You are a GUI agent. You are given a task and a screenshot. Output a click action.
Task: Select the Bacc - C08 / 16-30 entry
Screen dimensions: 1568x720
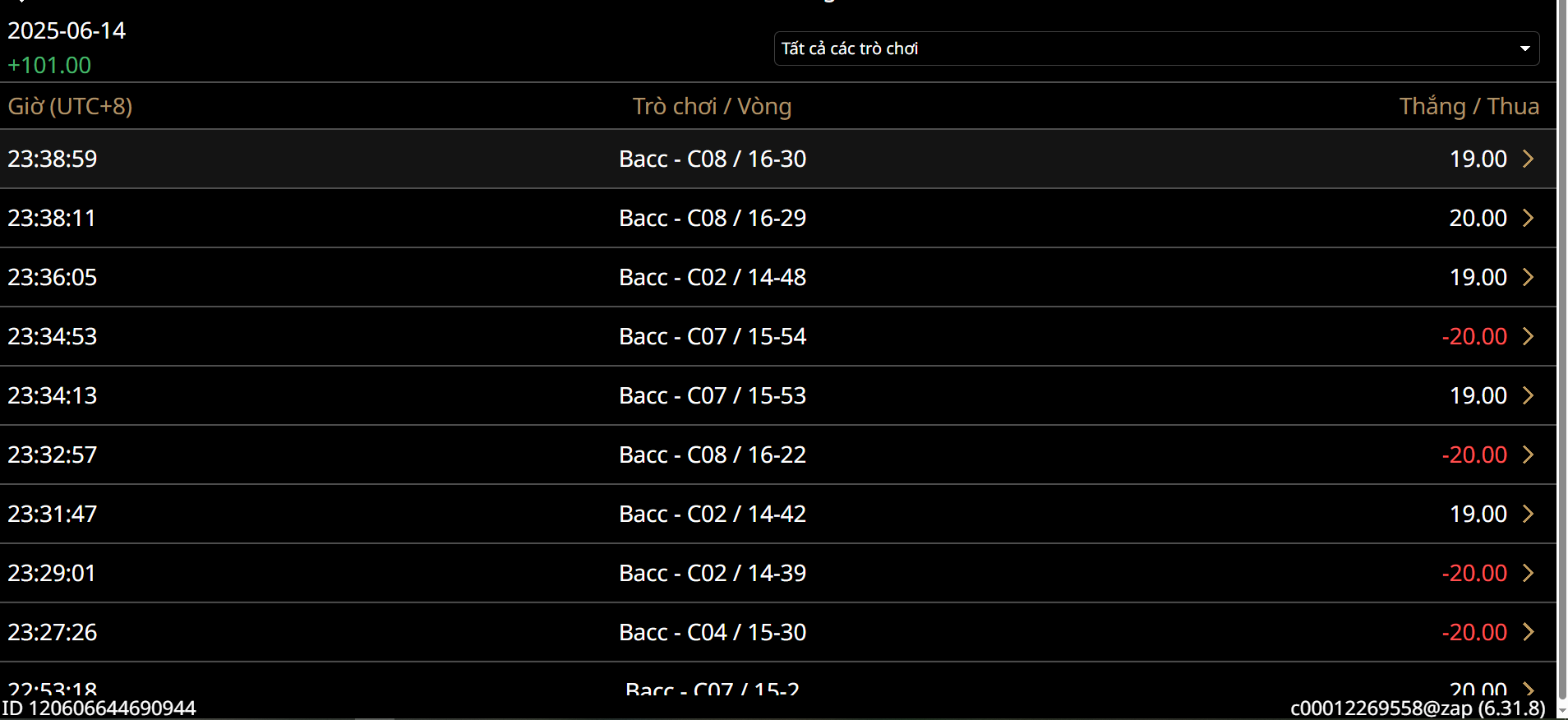coord(712,159)
